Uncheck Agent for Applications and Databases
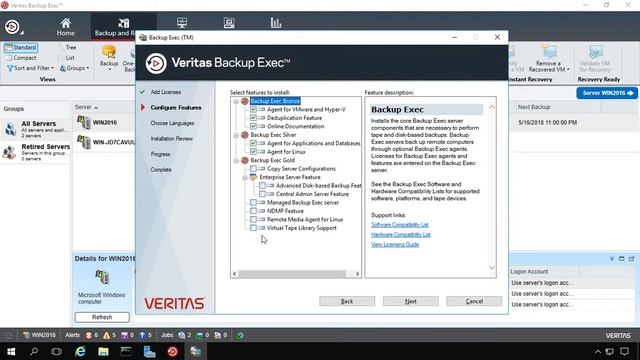The height and width of the screenshot is (360, 640). (253, 143)
